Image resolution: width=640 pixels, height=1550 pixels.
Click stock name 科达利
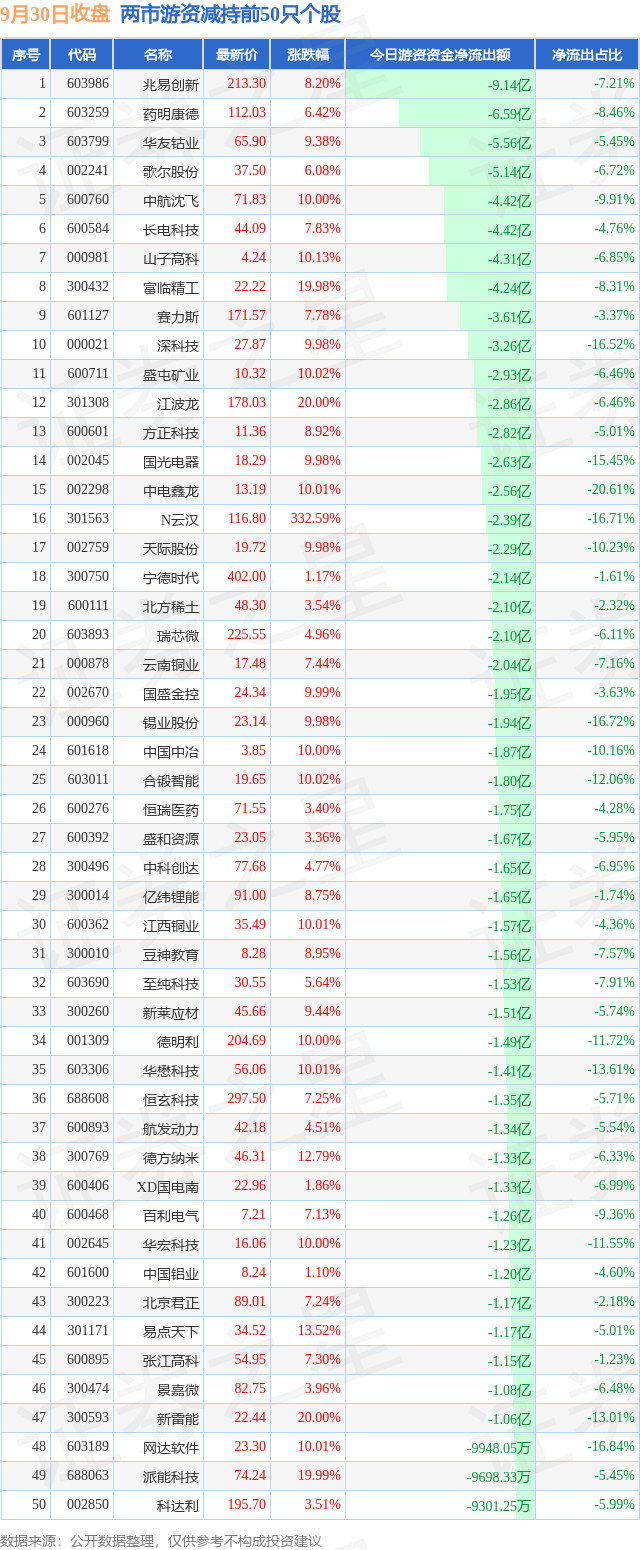[178, 1506]
